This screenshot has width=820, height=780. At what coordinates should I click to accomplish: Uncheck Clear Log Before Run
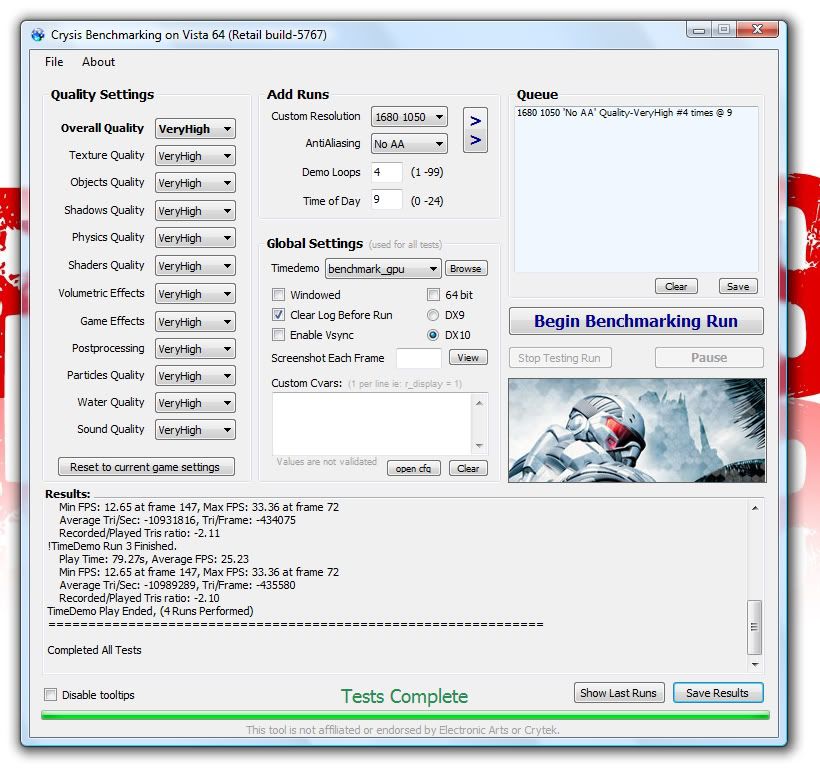(278, 315)
